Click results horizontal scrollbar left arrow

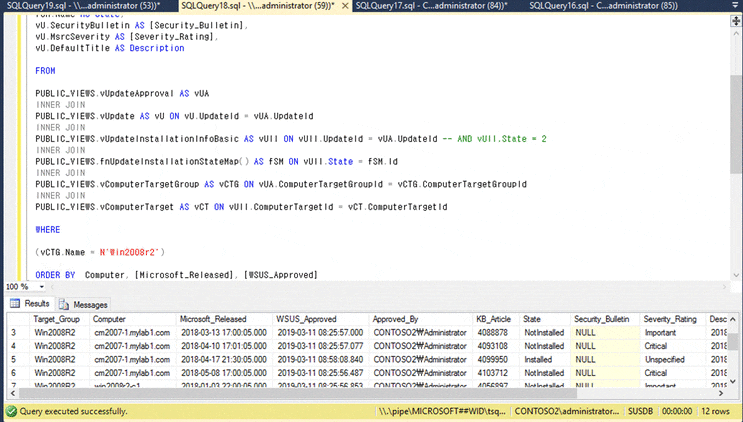pos(12,393)
